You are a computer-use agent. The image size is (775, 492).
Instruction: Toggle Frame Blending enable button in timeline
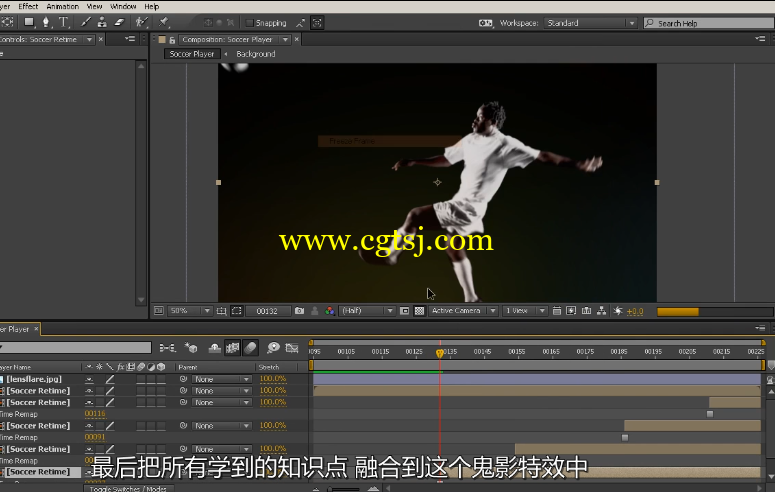coord(232,348)
